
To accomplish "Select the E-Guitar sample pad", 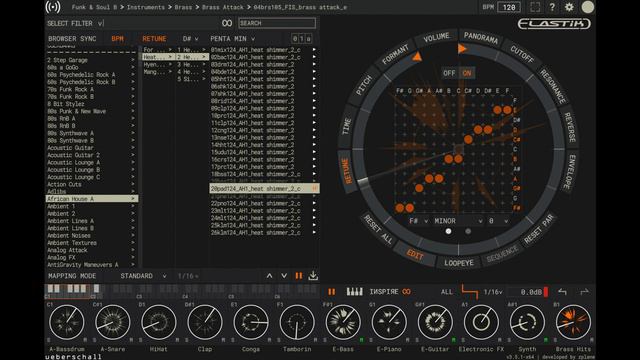I will 435,322.
